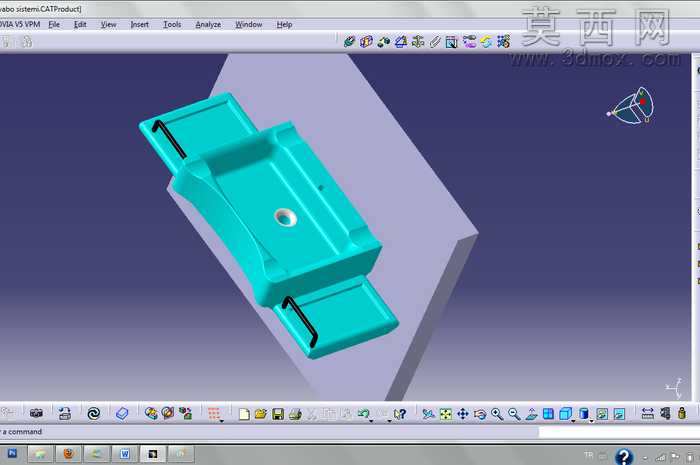
Task: Click the TR language indicator
Action: [x=588, y=455]
